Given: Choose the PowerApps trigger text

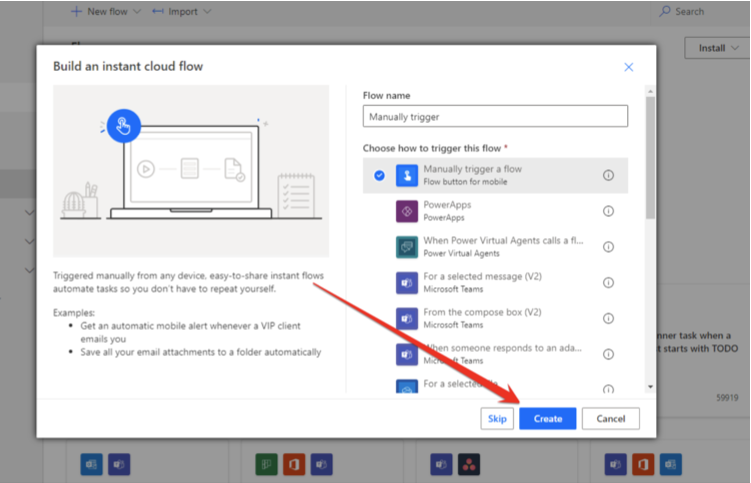Looking at the screenshot, I should coord(447,205).
